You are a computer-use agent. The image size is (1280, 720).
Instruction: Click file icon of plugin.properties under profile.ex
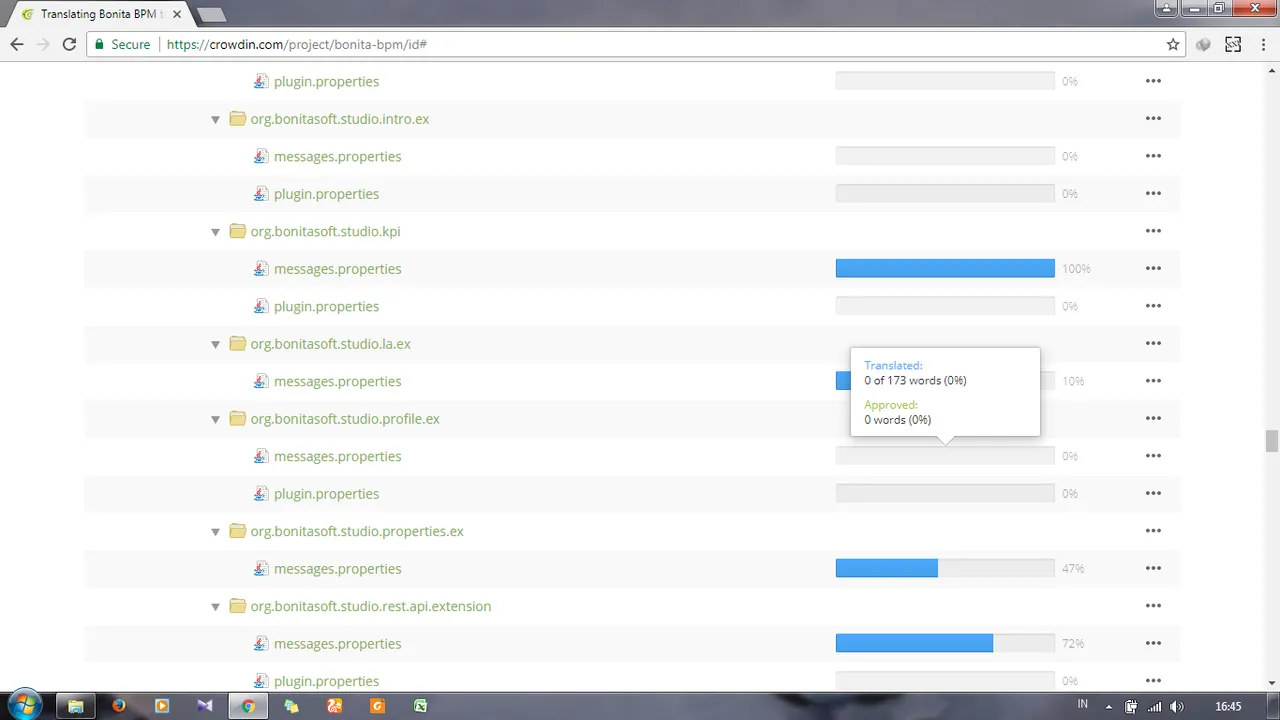[261, 493]
